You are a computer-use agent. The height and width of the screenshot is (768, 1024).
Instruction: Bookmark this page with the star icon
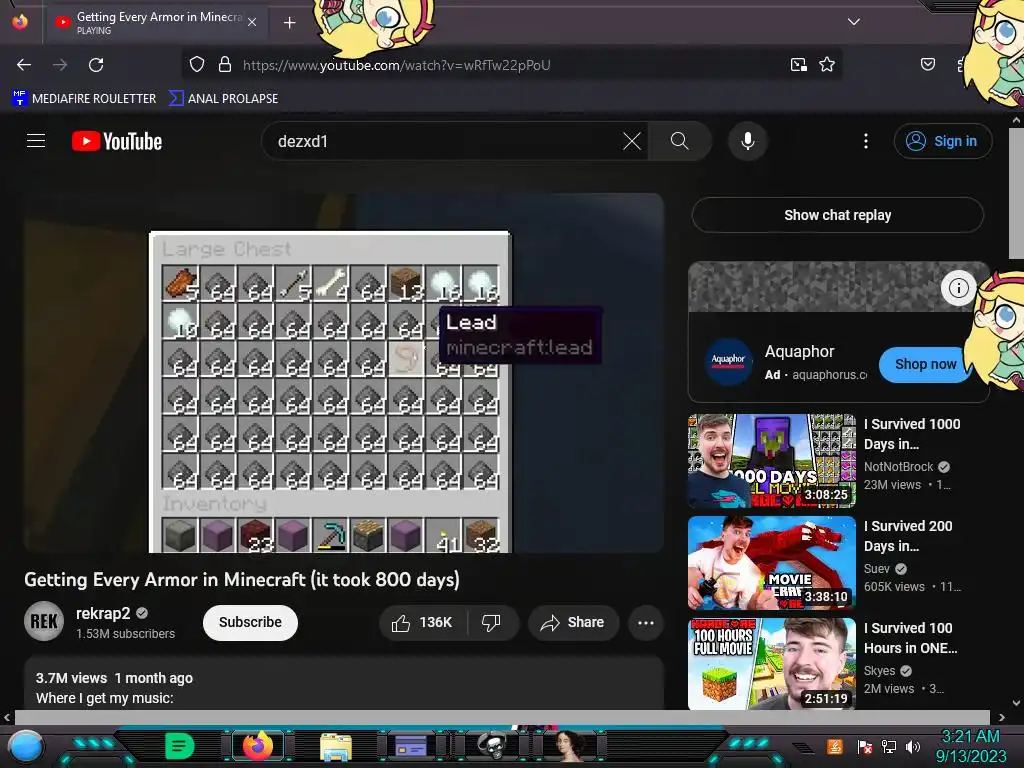pyautogui.click(x=827, y=65)
